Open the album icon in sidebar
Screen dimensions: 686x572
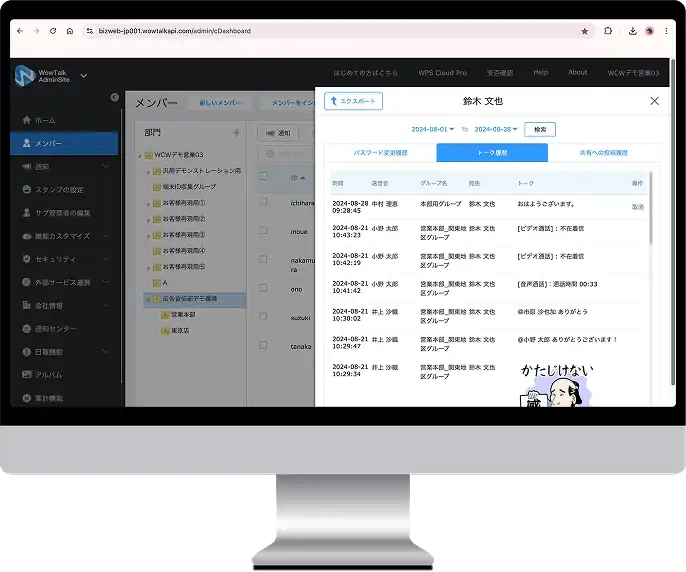pyautogui.click(x=27, y=375)
